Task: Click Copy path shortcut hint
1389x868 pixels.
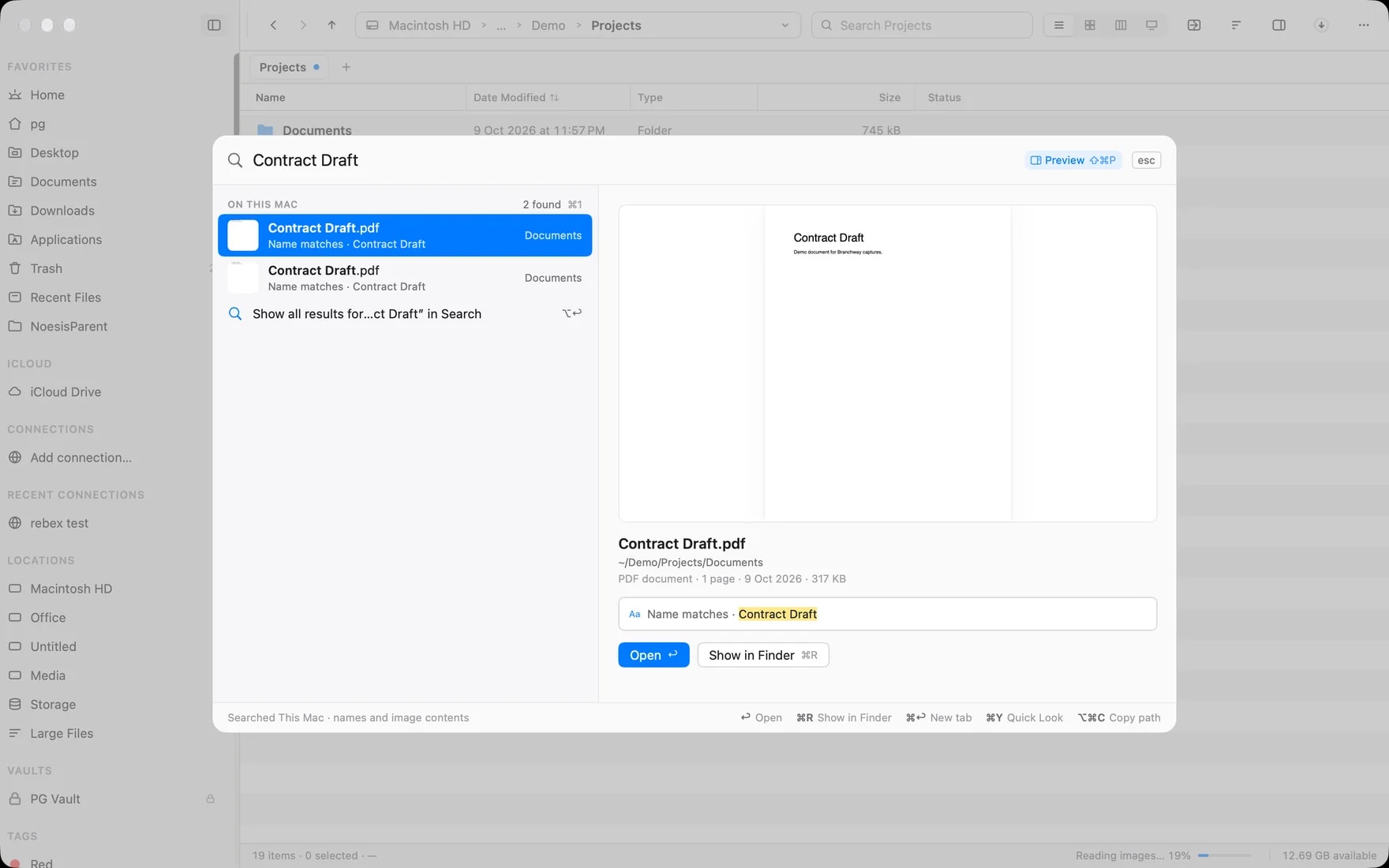Action: point(1119,717)
